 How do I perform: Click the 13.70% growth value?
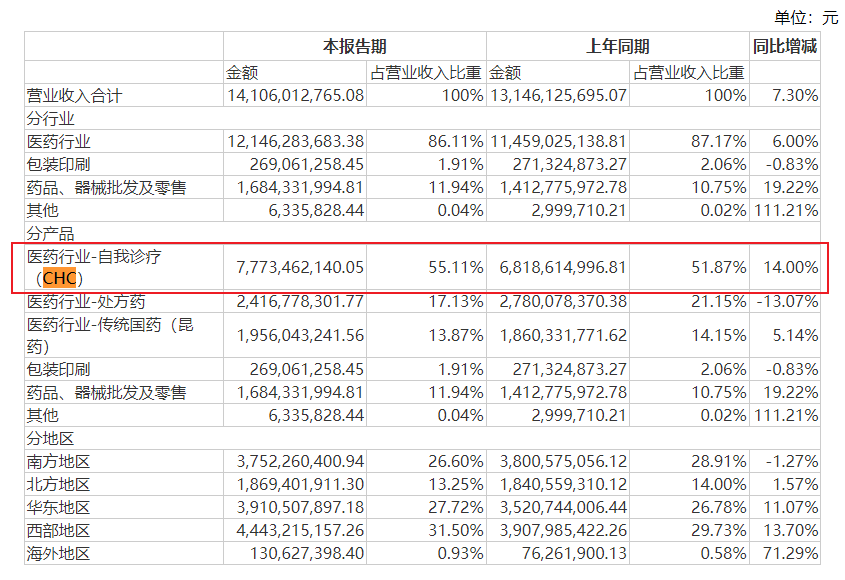(791, 530)
